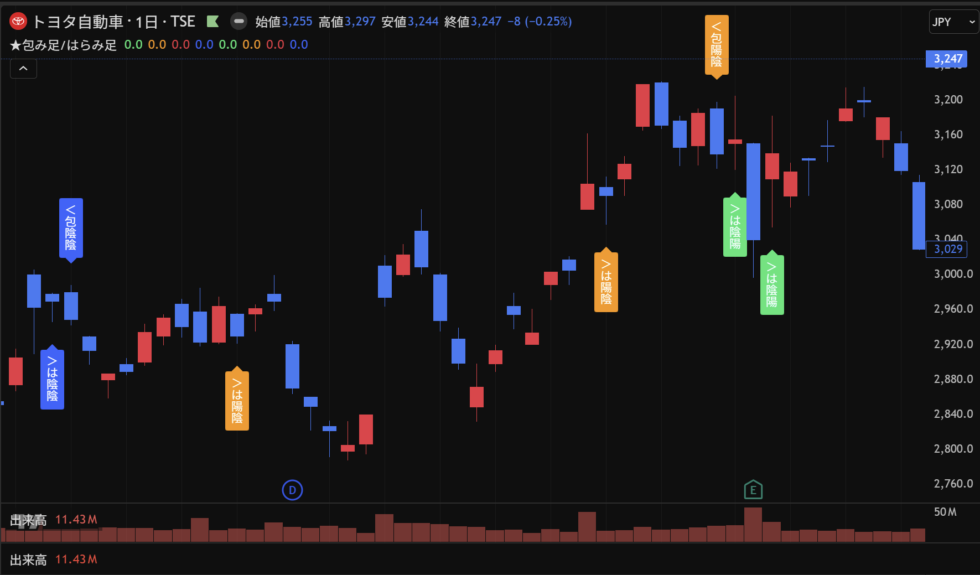Screen dimensions: 980x575
Task: Open the blue D dividend marker
Action: (292, 489)
